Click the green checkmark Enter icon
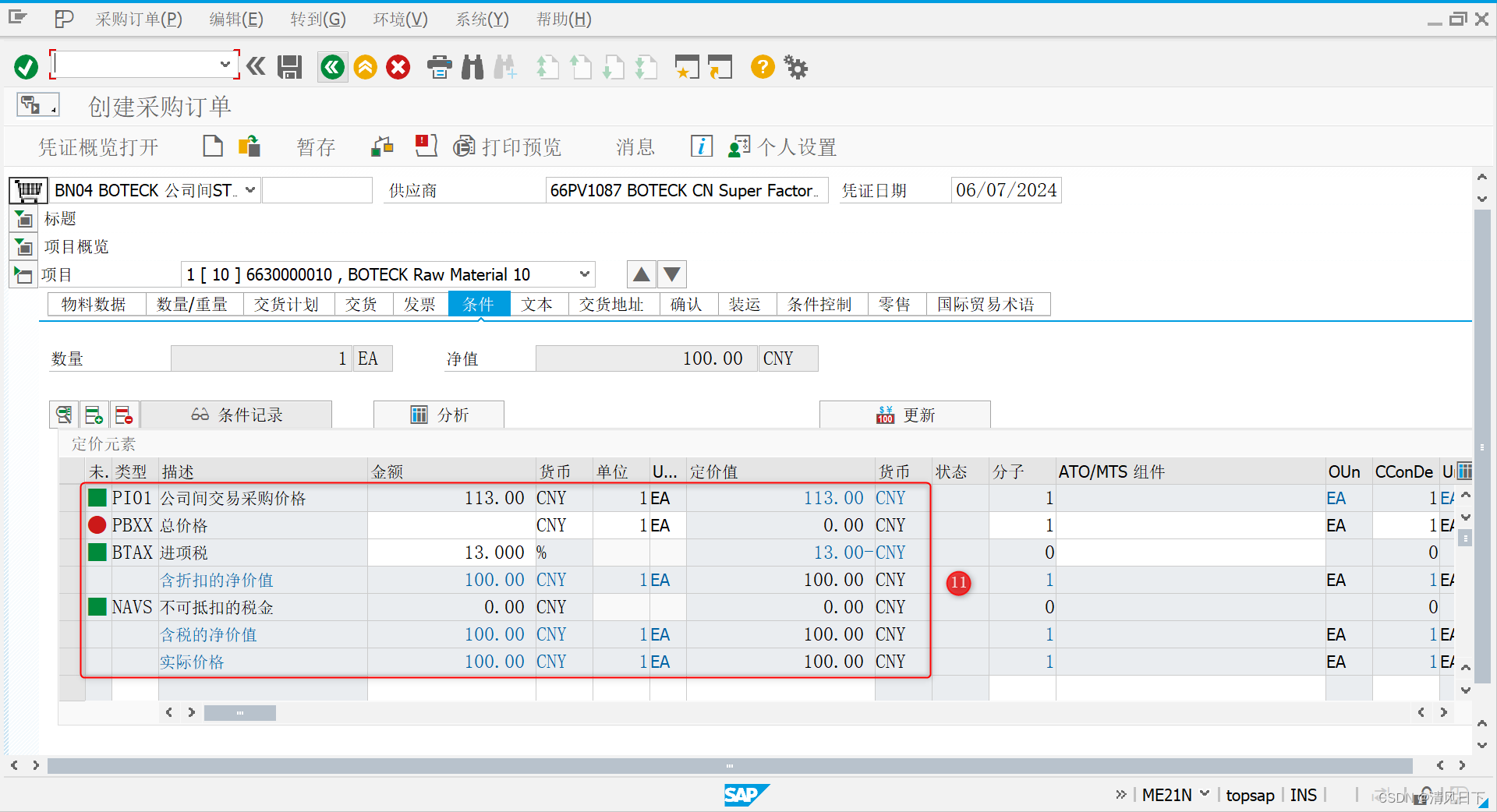The height and width of the screenshot is (812, 1497). tap(26, 67)
